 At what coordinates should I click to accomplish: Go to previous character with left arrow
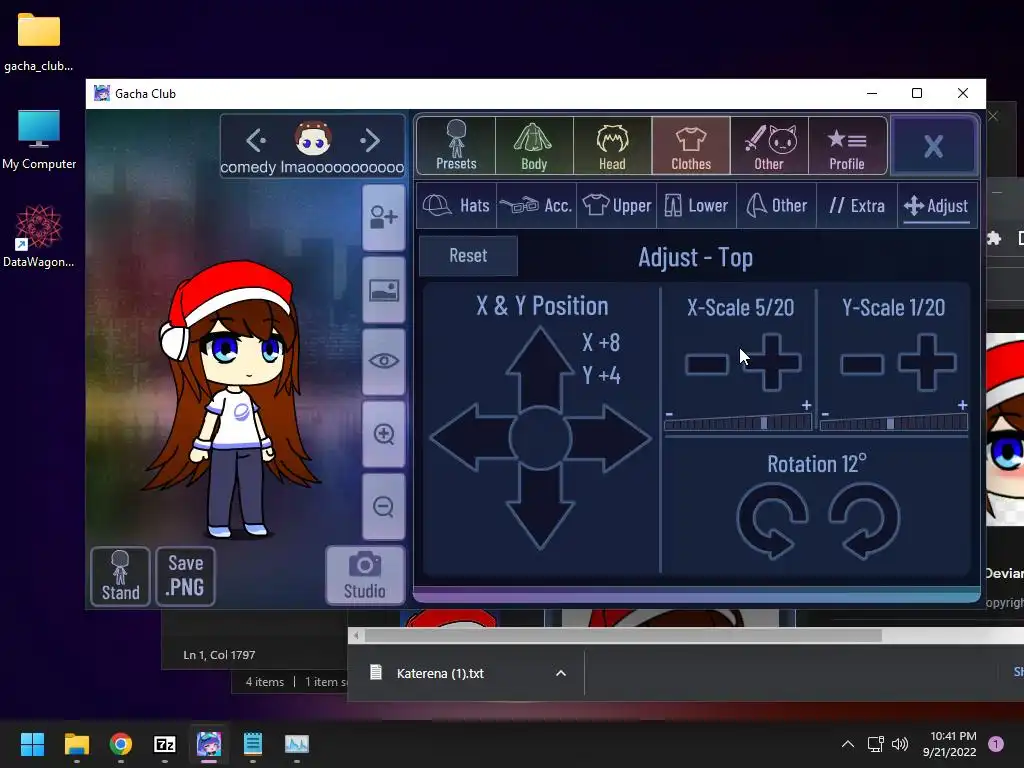(256, 140)
